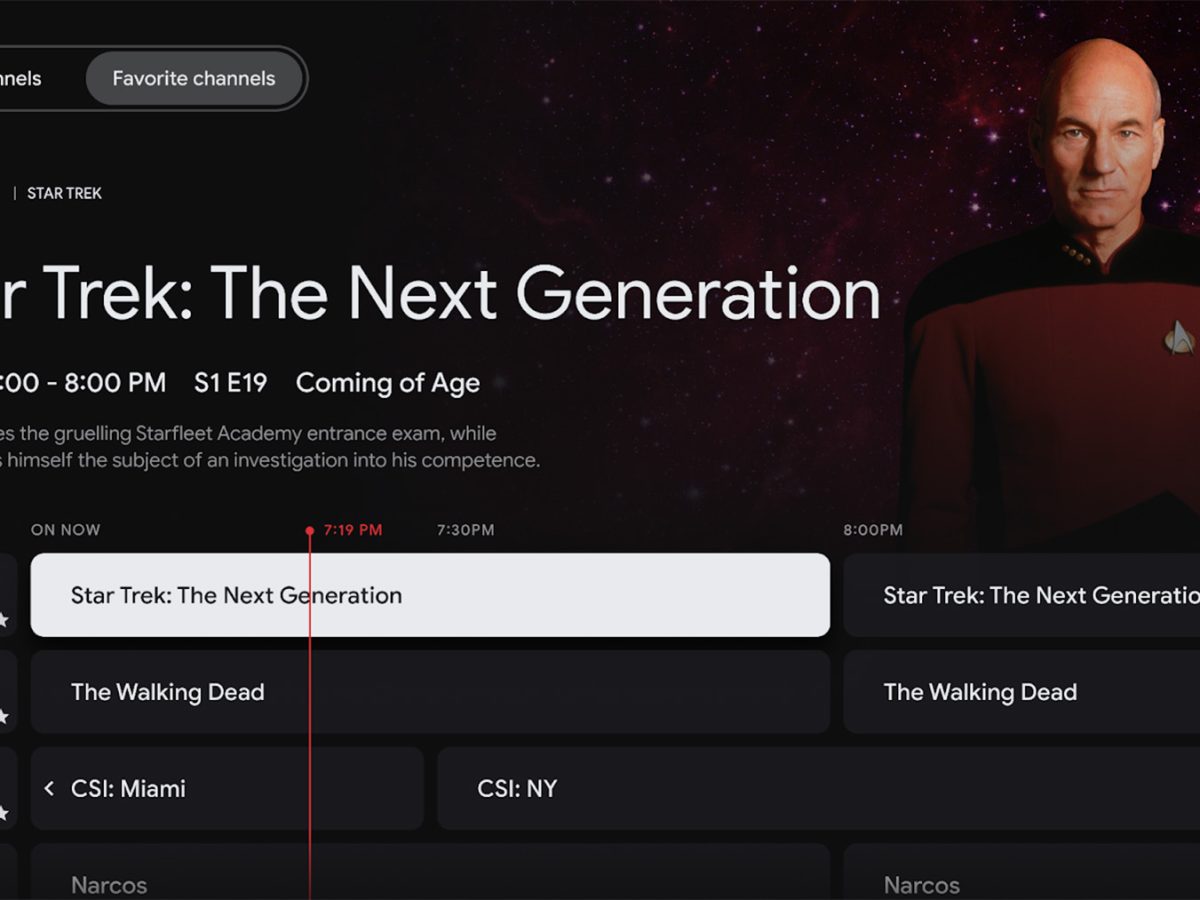Select the highlighted Star Trek: The Next Generation program
Screen dimensions: 1200x900
coord(430,595)
